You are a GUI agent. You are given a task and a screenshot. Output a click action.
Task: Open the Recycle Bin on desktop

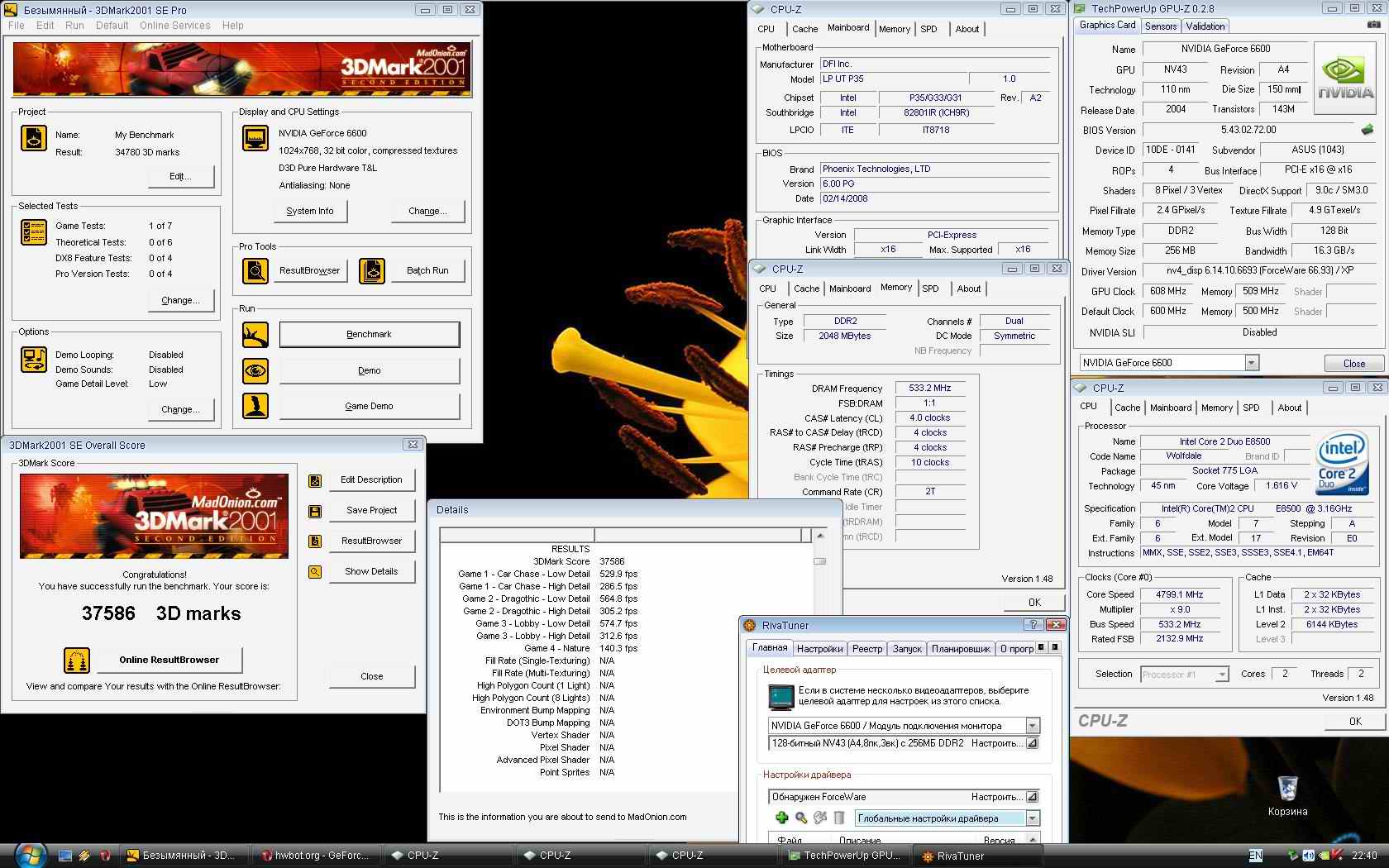[1287, 794]
